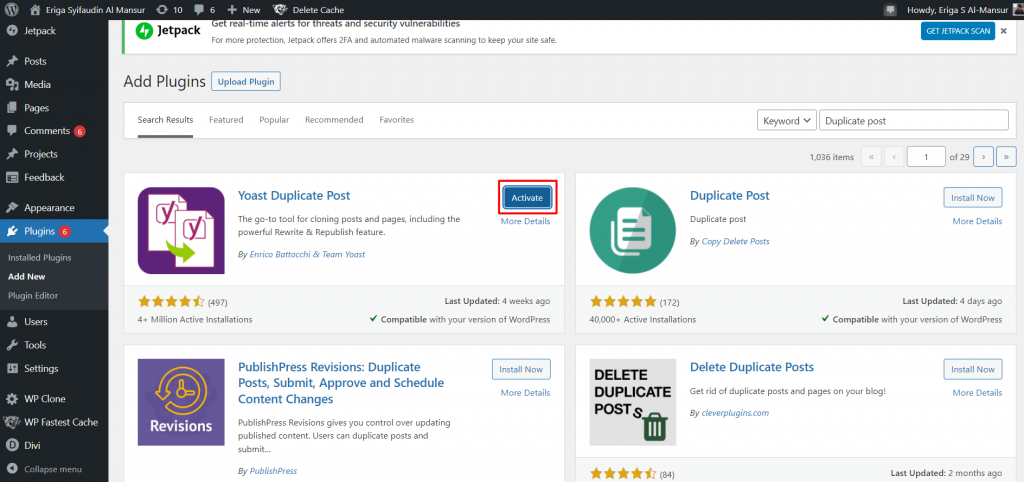Open author PublishPress link
The width and height of the screenshot is (1024, 482).
(x=273, y=470)
